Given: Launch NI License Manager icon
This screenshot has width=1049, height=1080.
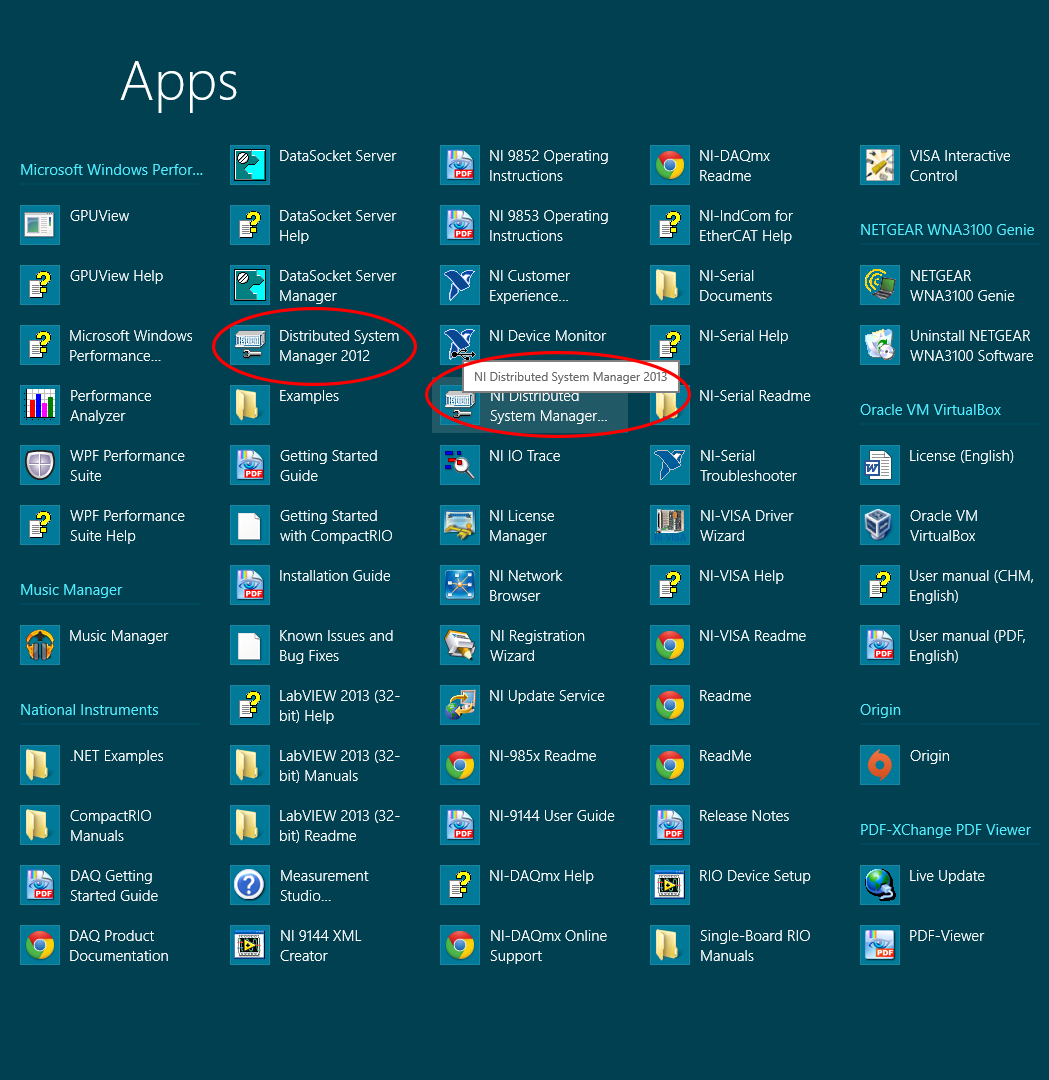Looking at the screenshot, I should pyautogui.click(x=459, y=525).
